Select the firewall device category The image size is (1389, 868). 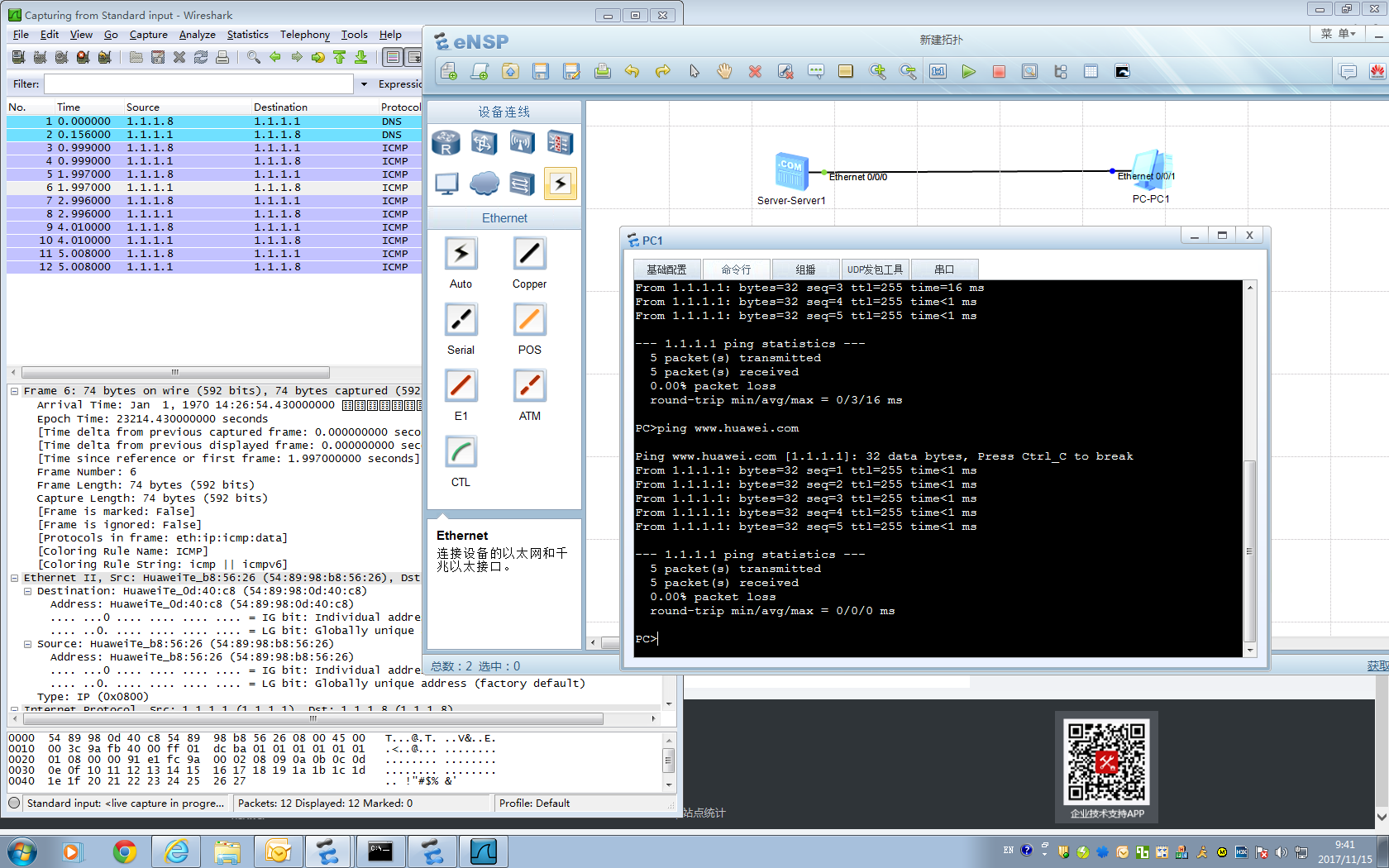pos(560,143)
